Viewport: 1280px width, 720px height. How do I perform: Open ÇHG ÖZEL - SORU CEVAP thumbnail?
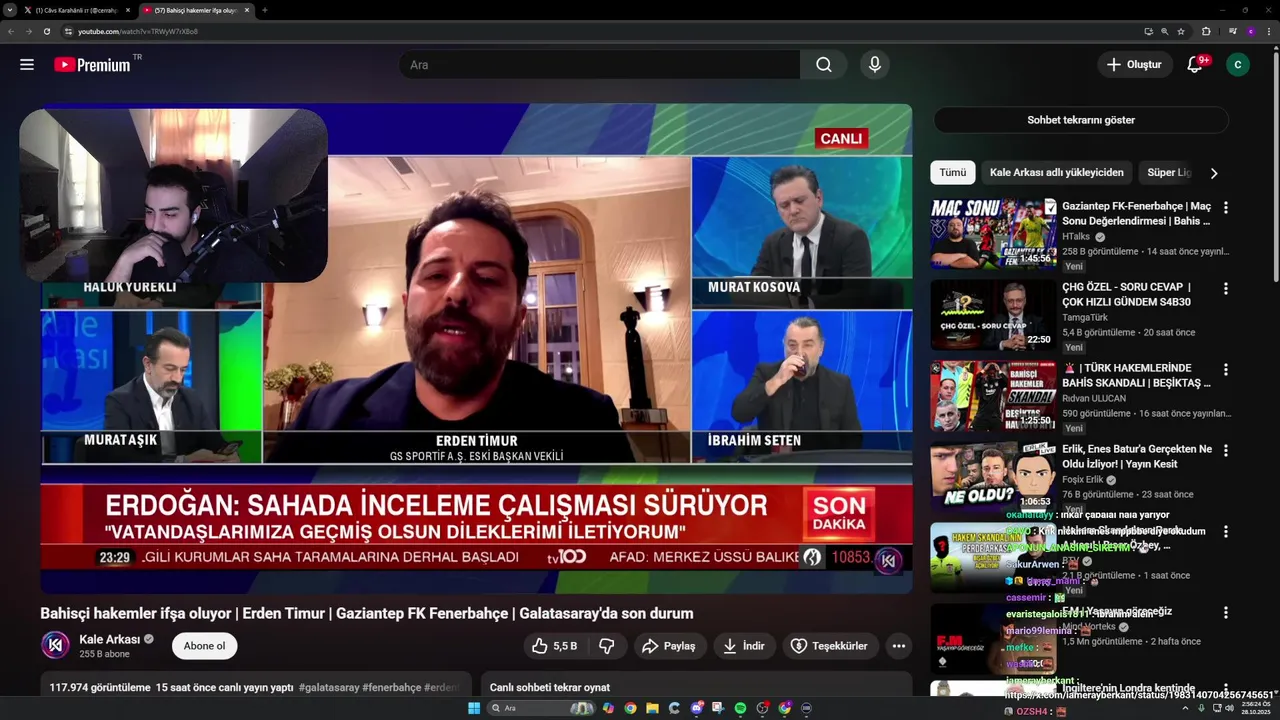click(x=993, y=315)
